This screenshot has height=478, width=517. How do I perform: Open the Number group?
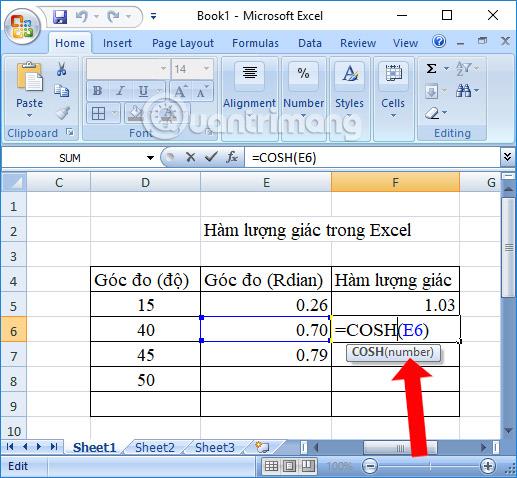(x=303, y=99)
